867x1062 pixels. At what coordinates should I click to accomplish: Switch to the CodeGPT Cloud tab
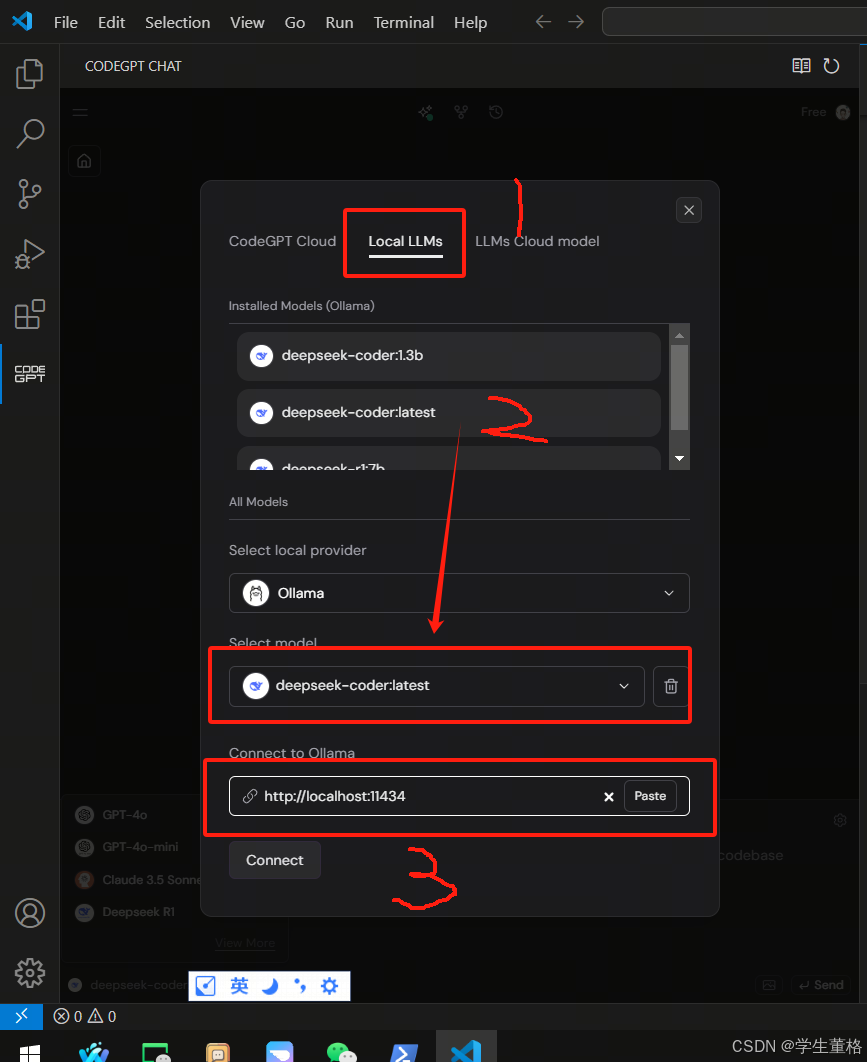point(282,241)
